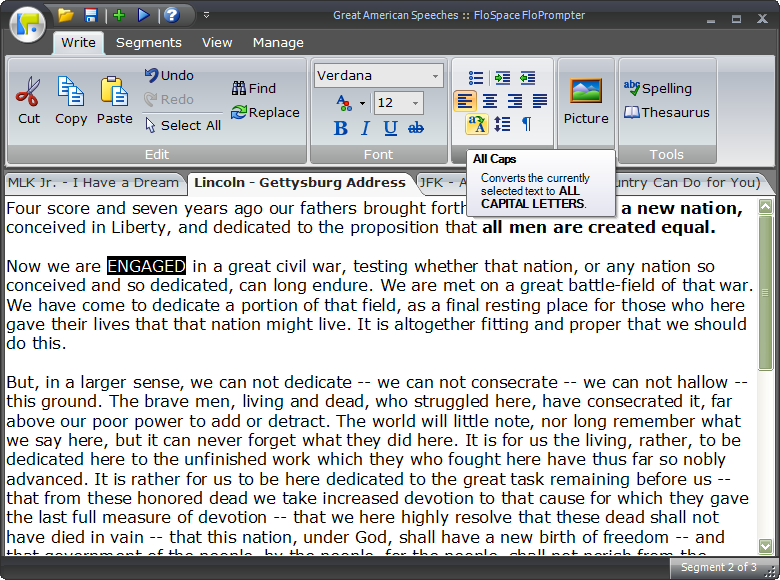Image resolution: width=780 pixels, height=580 pixels.
Task: Select the JFK segment tab
Action: click(442, 183)
